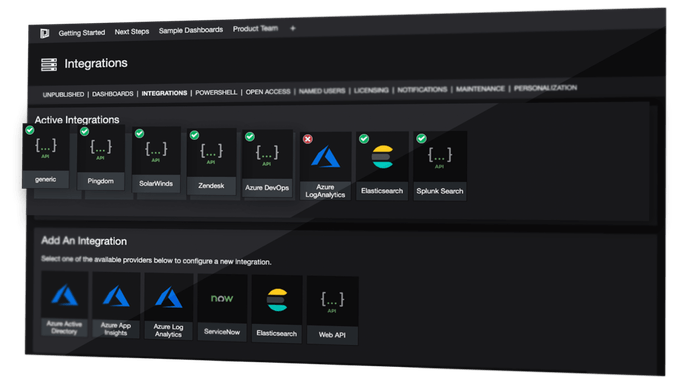Click the Pingdom label
This screenshot has height=380, width=676.
coord(100,181)
